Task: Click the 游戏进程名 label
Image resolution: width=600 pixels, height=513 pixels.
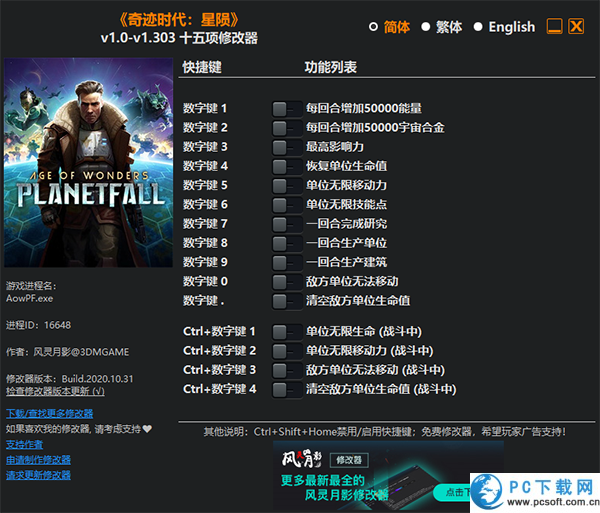Action: (31, 286)
